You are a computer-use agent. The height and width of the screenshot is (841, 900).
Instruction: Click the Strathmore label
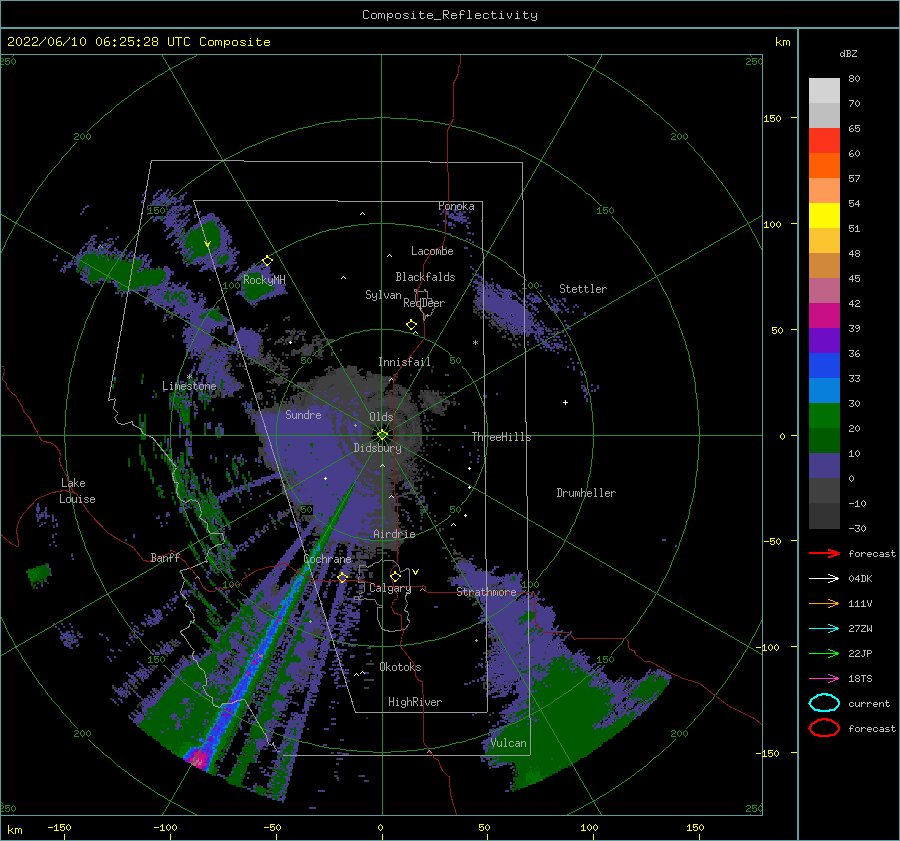click(486, 592)
